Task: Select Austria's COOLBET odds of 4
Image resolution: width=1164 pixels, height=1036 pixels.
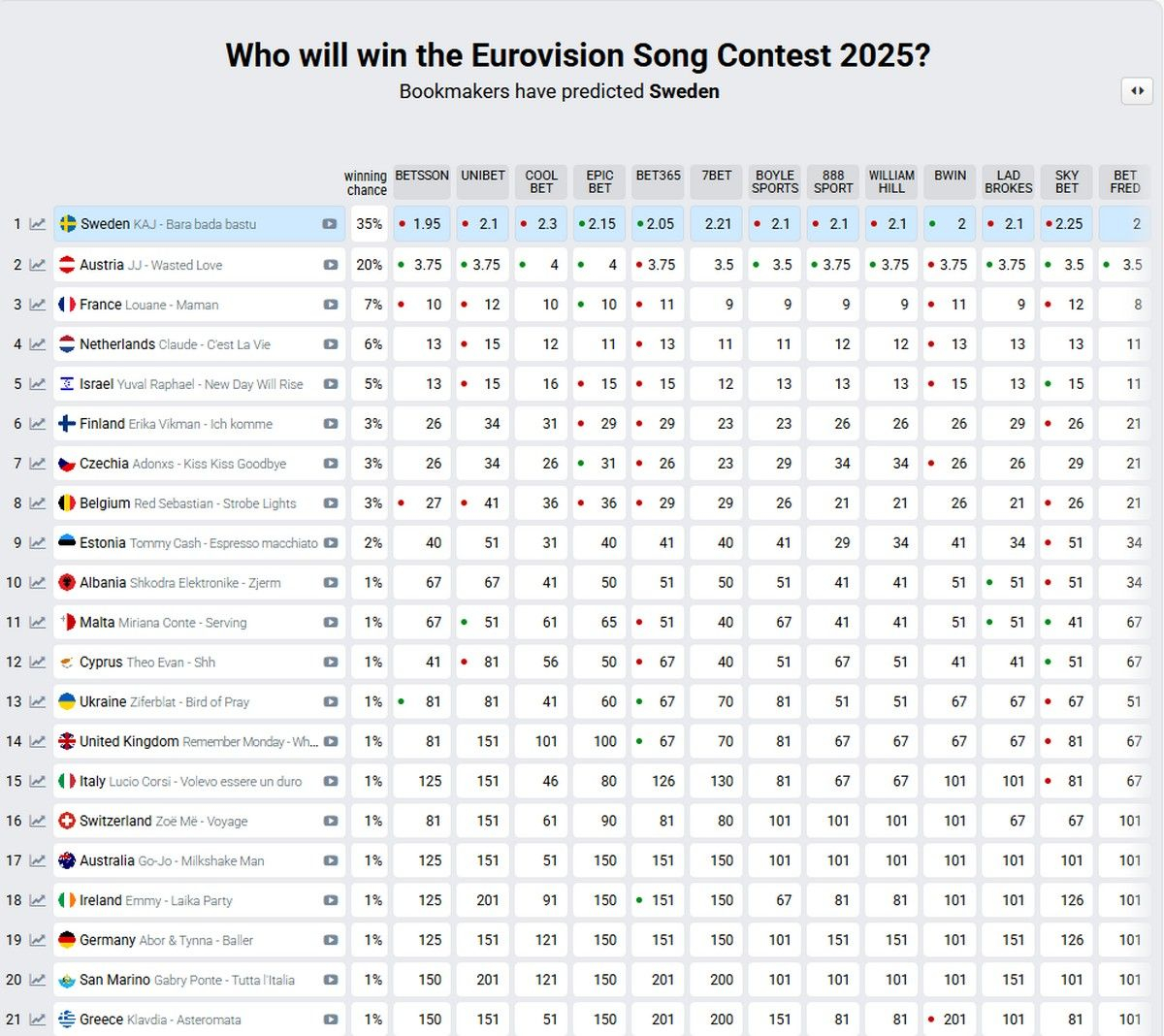Action: pyautogui.click(x=542, y=265)
